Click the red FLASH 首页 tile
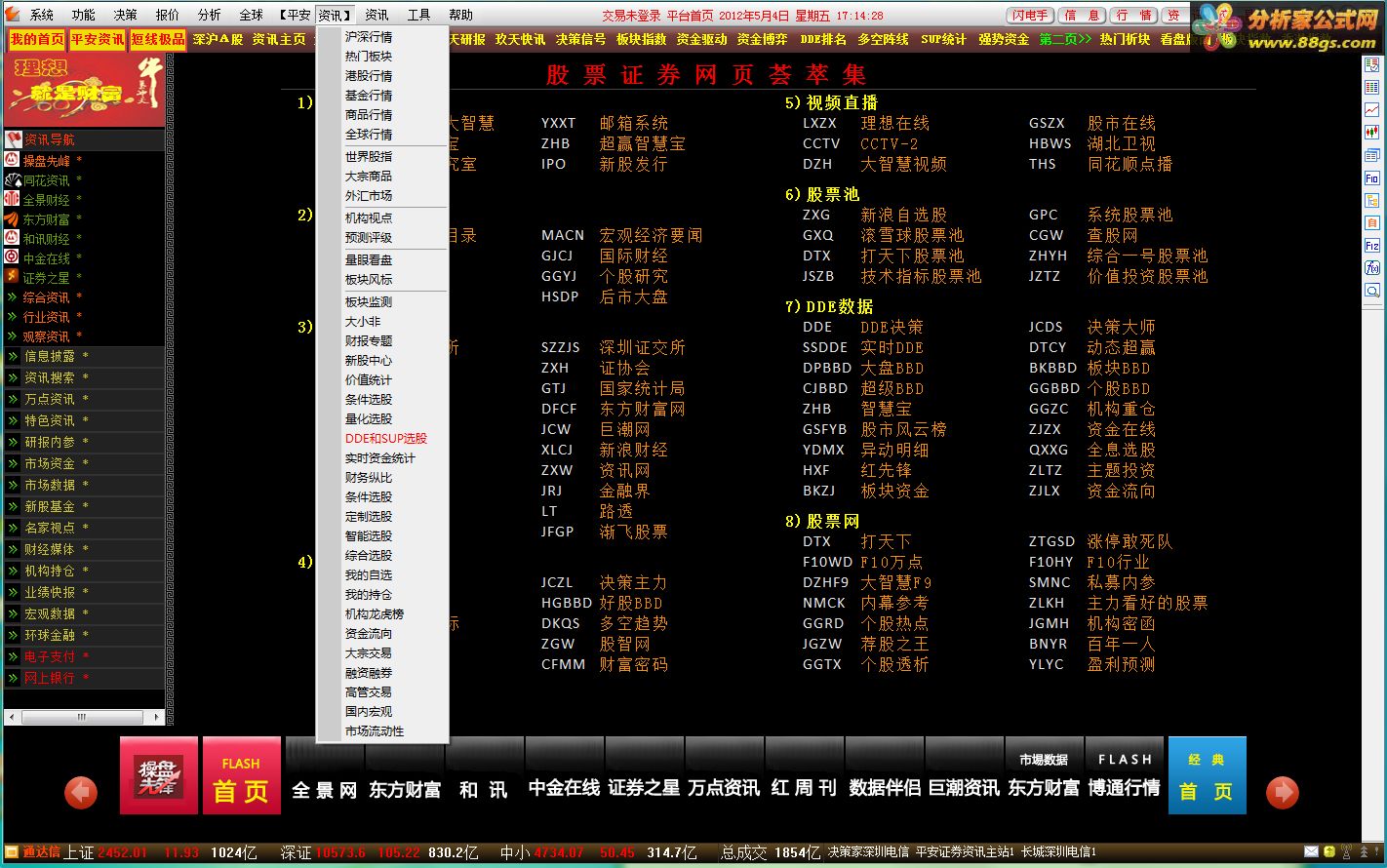 [x=242, y=775]
